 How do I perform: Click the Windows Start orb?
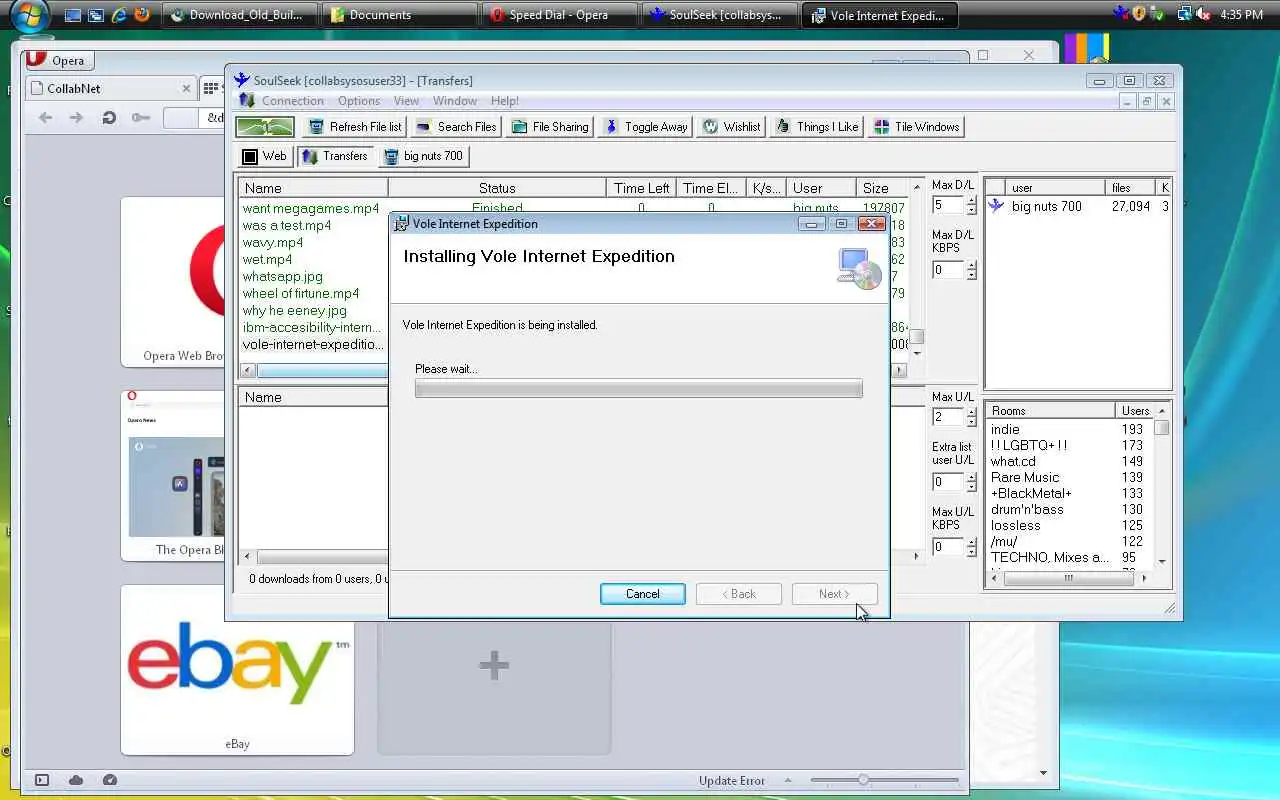click(x=30, y=15)
